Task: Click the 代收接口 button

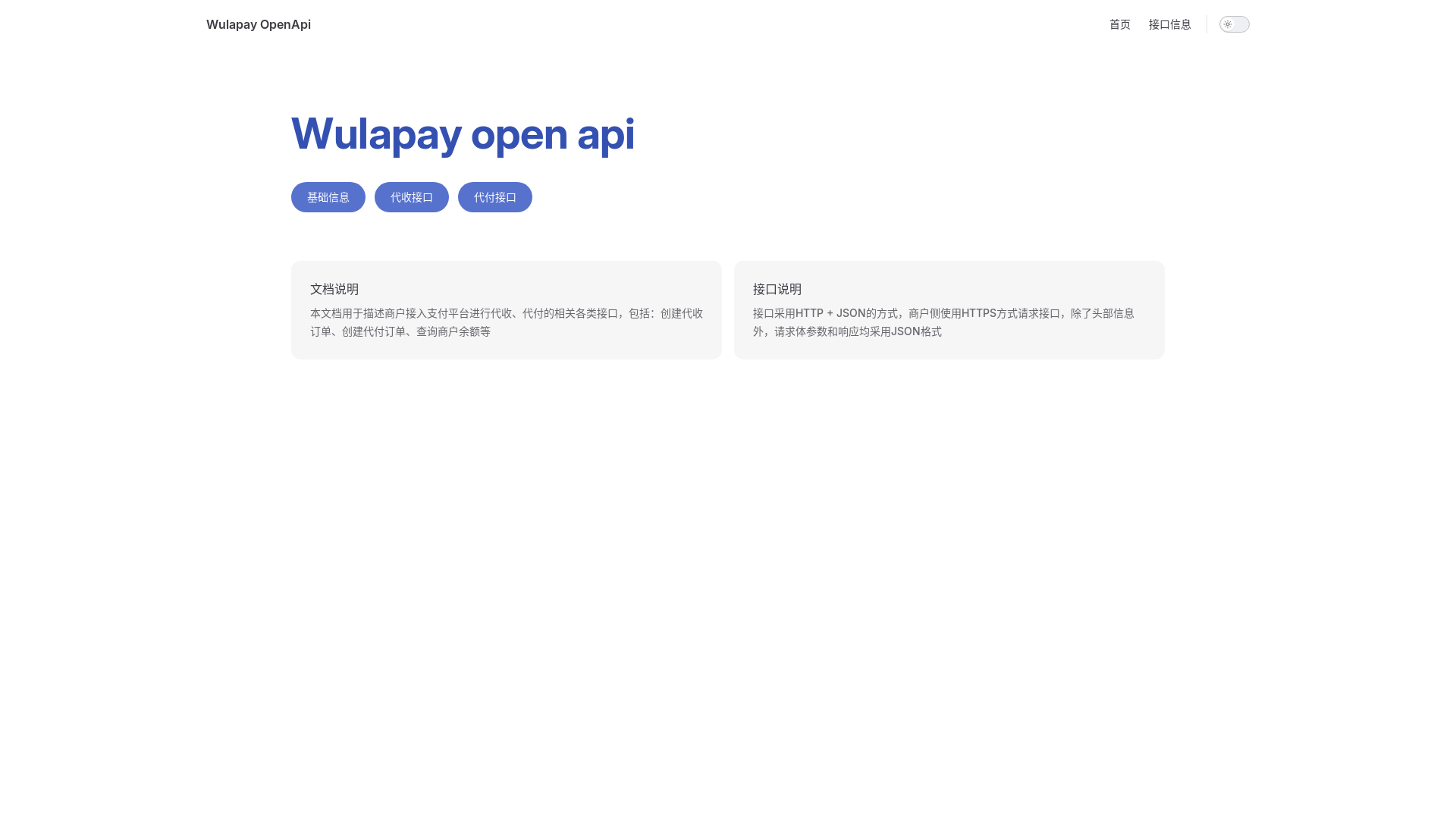Action: pyautogui.click(x=412, y=197)
